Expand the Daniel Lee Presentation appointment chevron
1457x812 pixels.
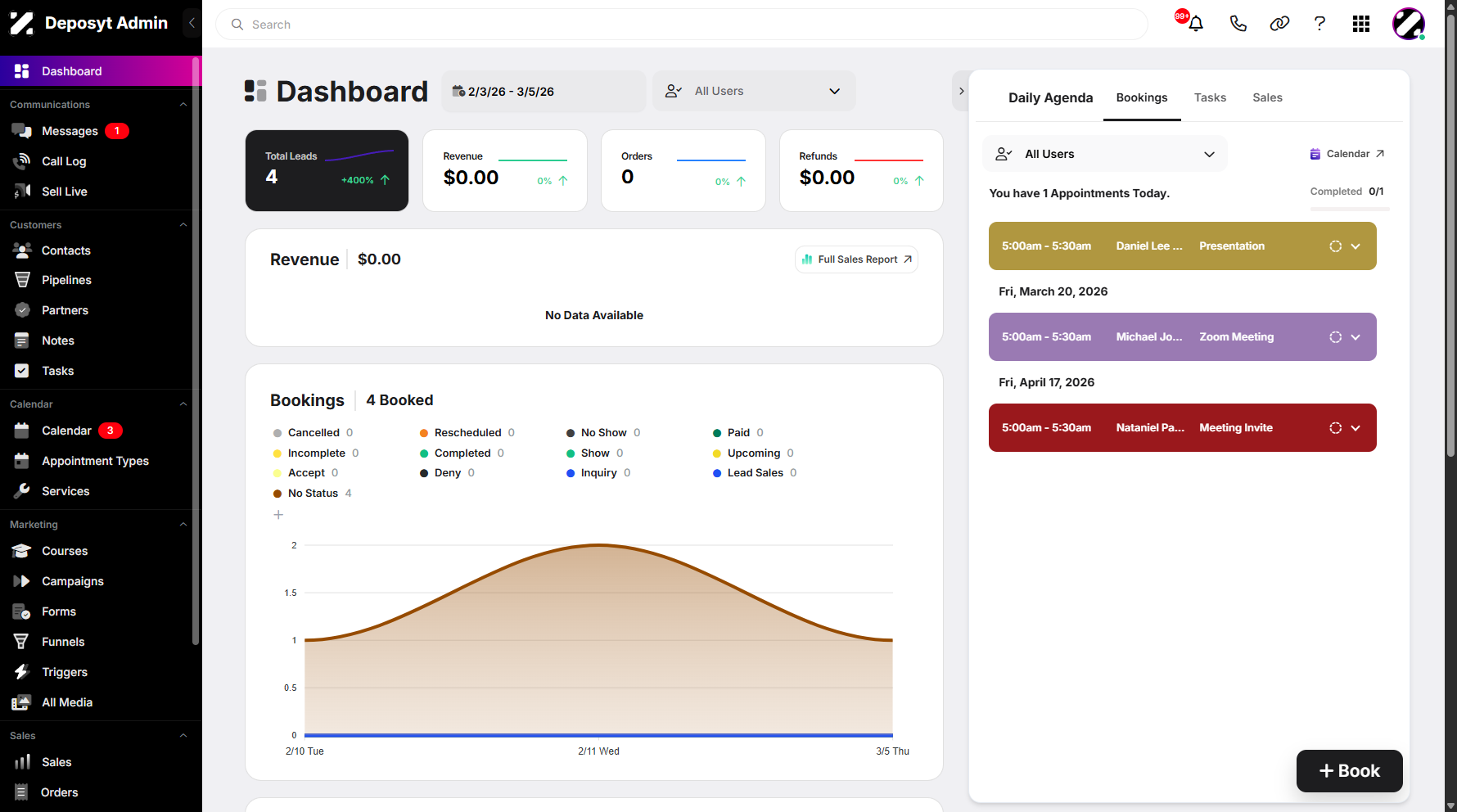tap(1356, 246)
